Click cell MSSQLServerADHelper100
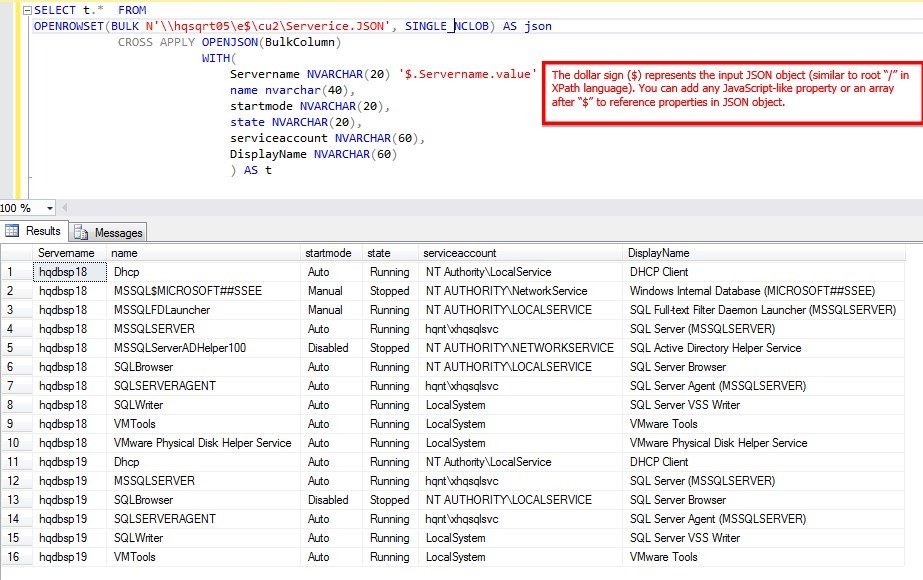This screenshot has width=923, height=580. 203,347
